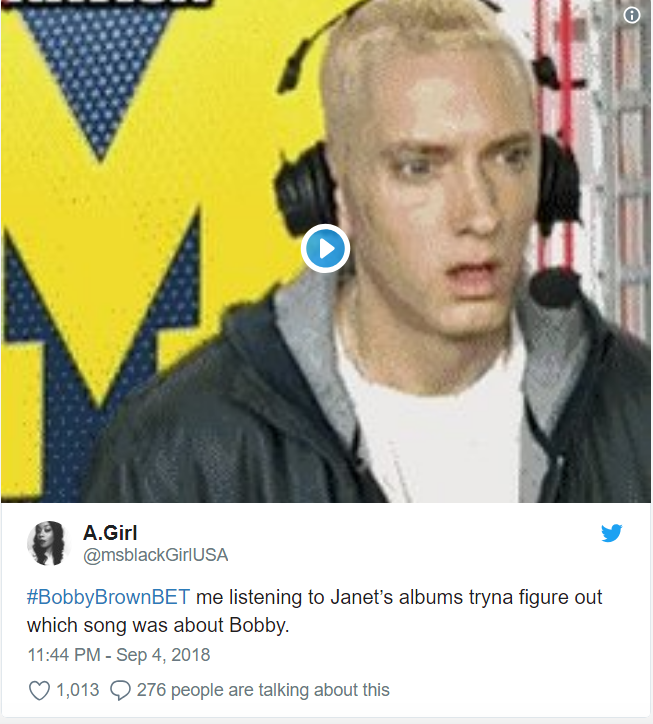View 276 people are talking about this
653x724 pixels.
pos(263,690)
